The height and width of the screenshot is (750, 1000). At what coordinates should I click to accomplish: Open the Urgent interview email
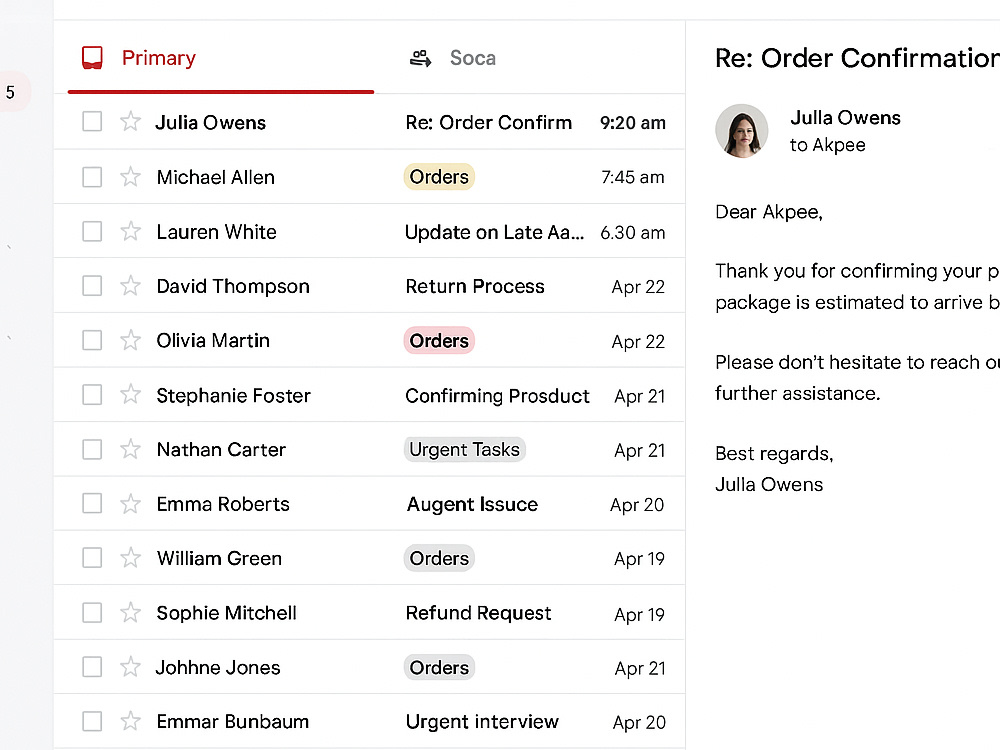pos(482,722)
